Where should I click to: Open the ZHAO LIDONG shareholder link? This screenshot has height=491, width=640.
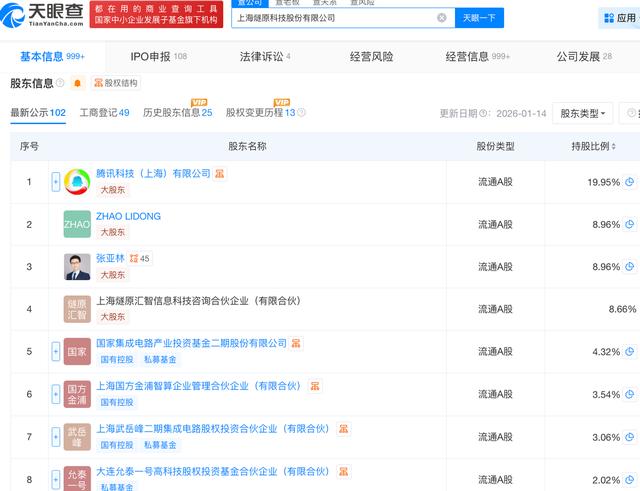point(128,216)
